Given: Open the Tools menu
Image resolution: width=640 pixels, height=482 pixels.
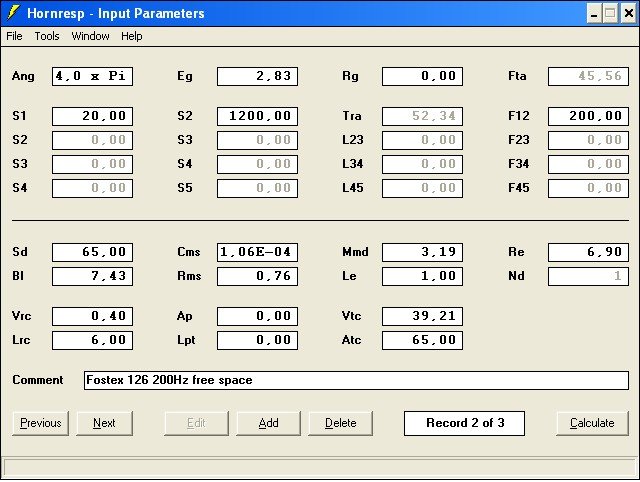Looking at the screenshot, I should click(47, 36).
